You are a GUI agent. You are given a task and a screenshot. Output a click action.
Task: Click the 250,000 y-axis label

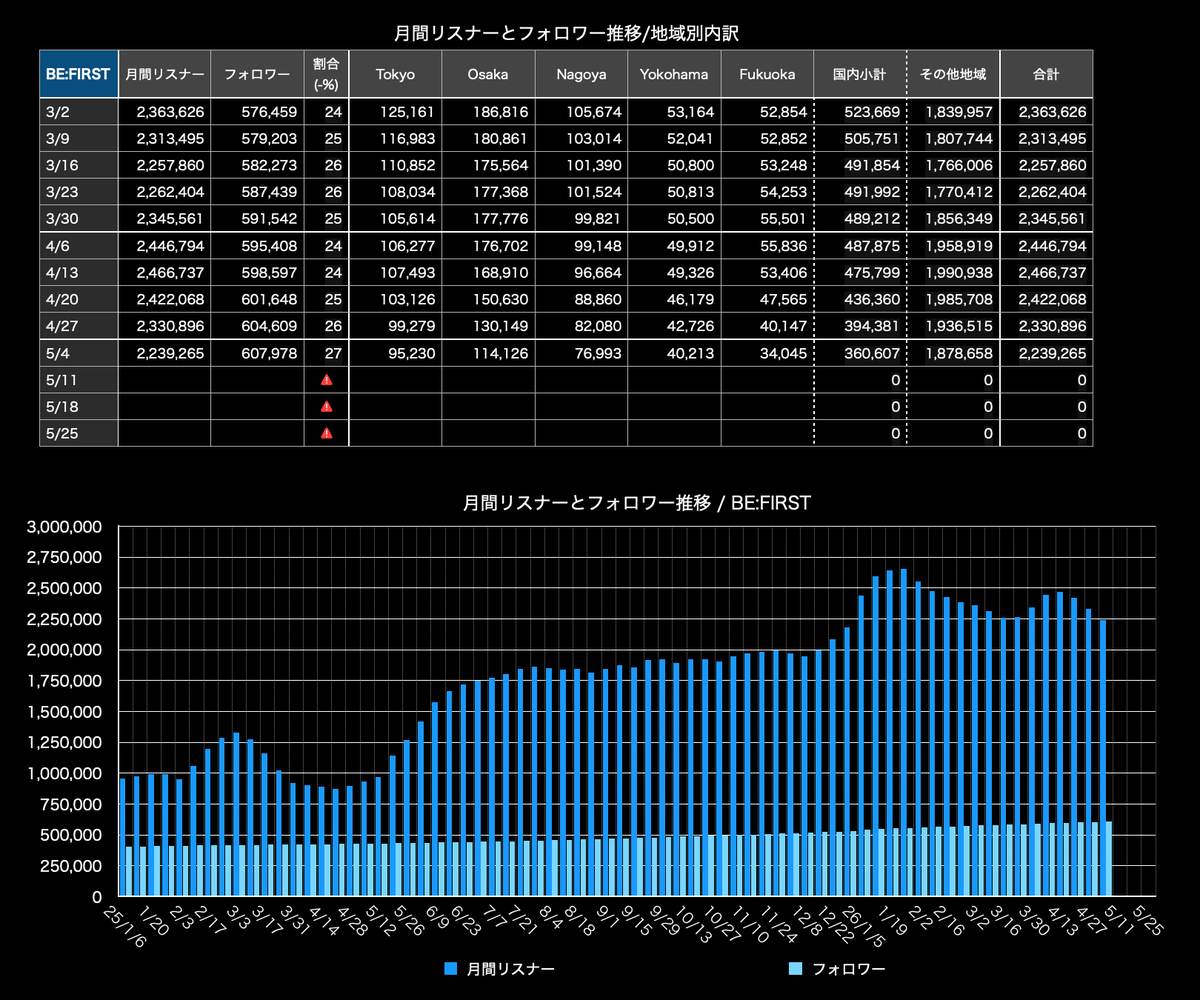point(73,866)
